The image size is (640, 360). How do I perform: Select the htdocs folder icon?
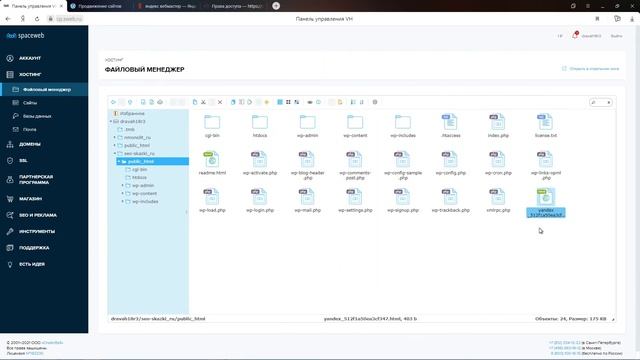(260, 122)
